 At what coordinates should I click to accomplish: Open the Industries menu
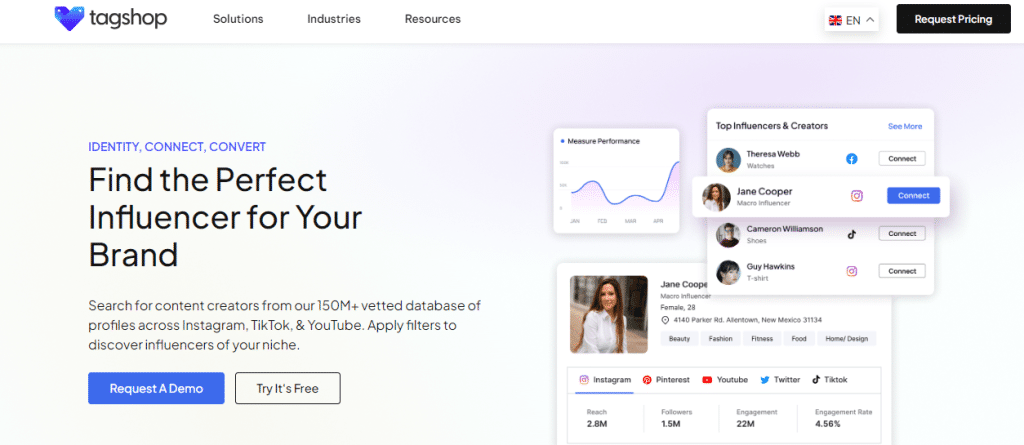pos(334,19)
